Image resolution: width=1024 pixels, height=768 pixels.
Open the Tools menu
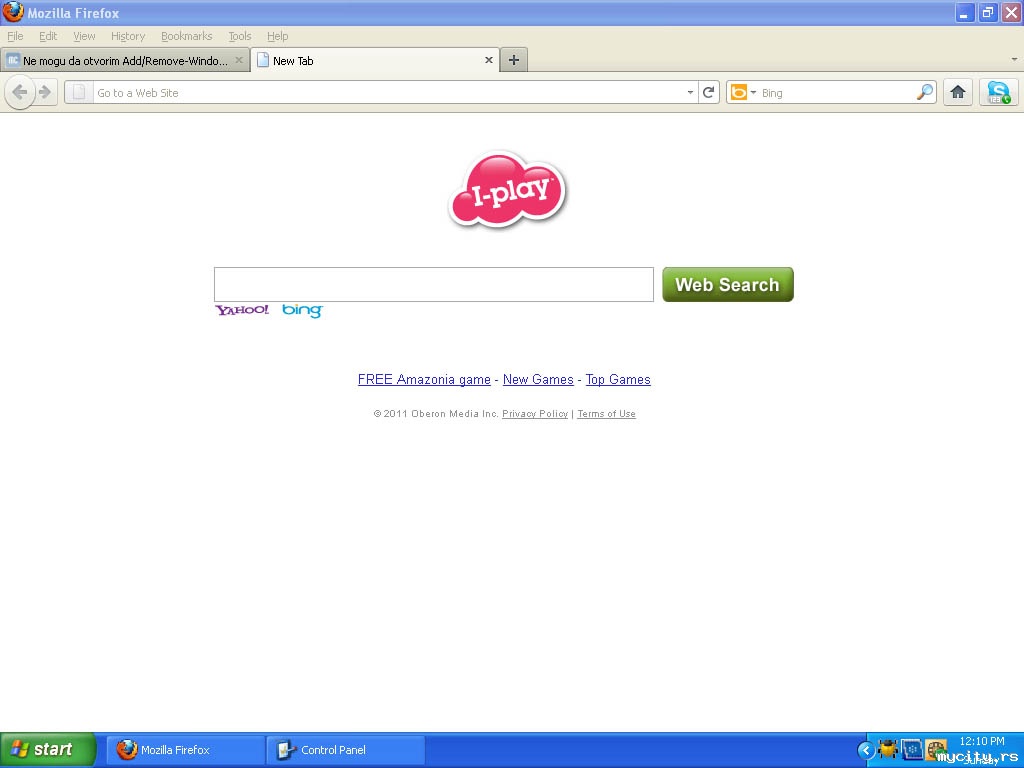click(240, 36)
